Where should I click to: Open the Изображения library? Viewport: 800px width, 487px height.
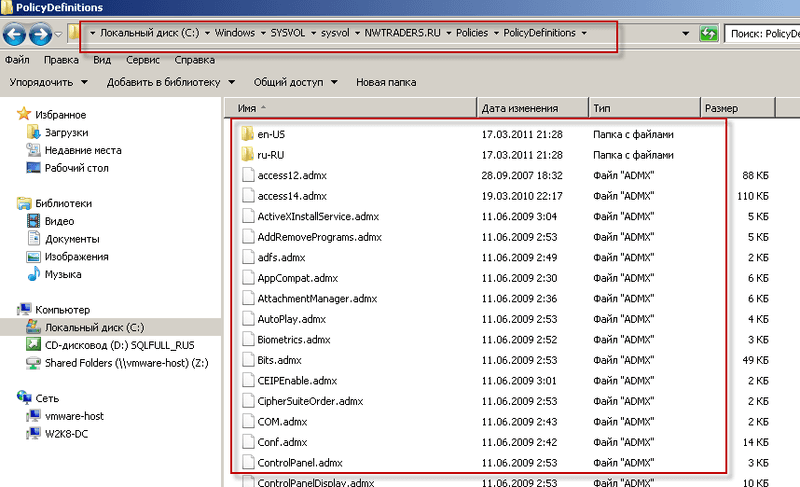pyautogui.click(x=77, y=257)
